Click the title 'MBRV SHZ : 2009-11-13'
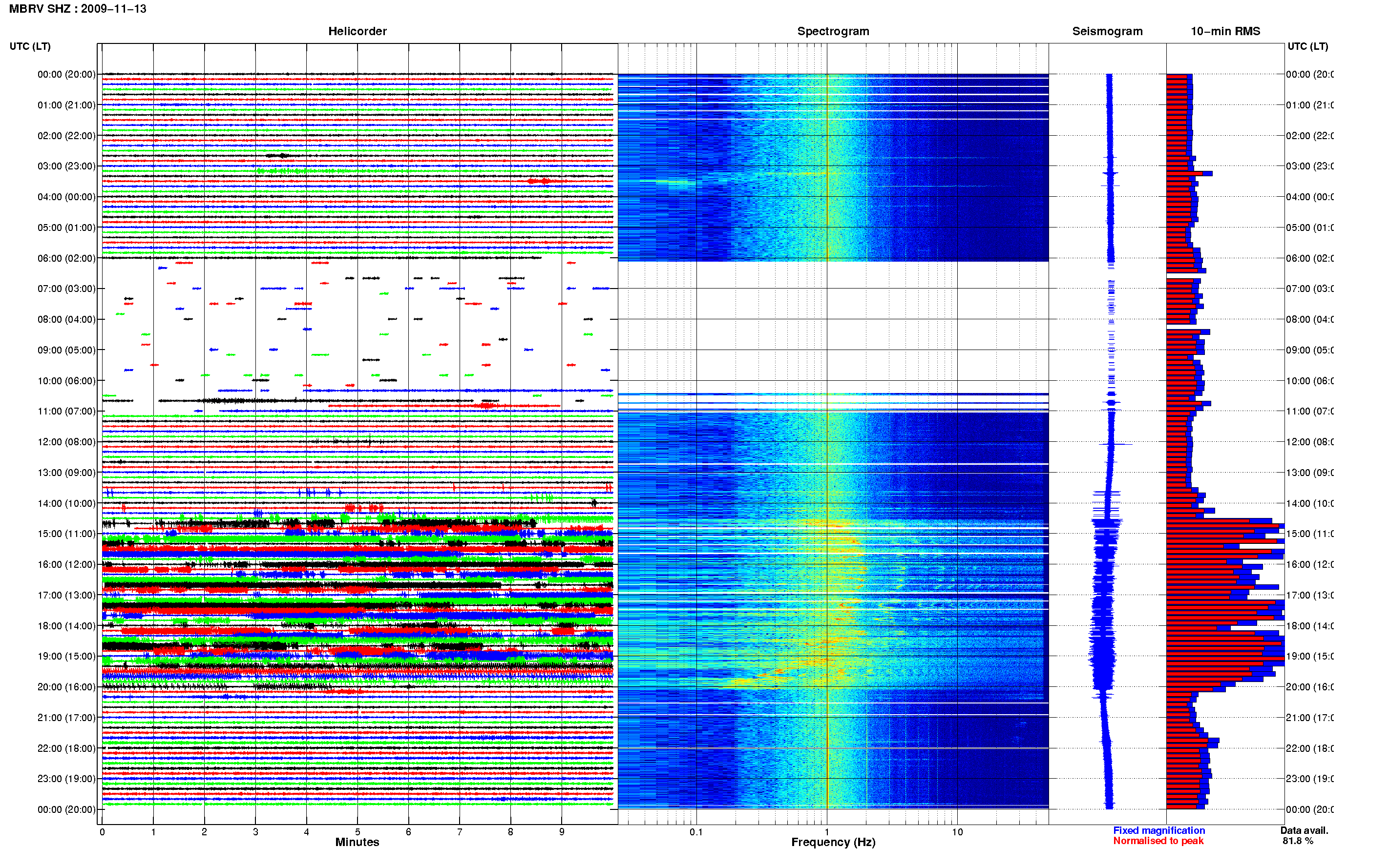 pos(78,9)
